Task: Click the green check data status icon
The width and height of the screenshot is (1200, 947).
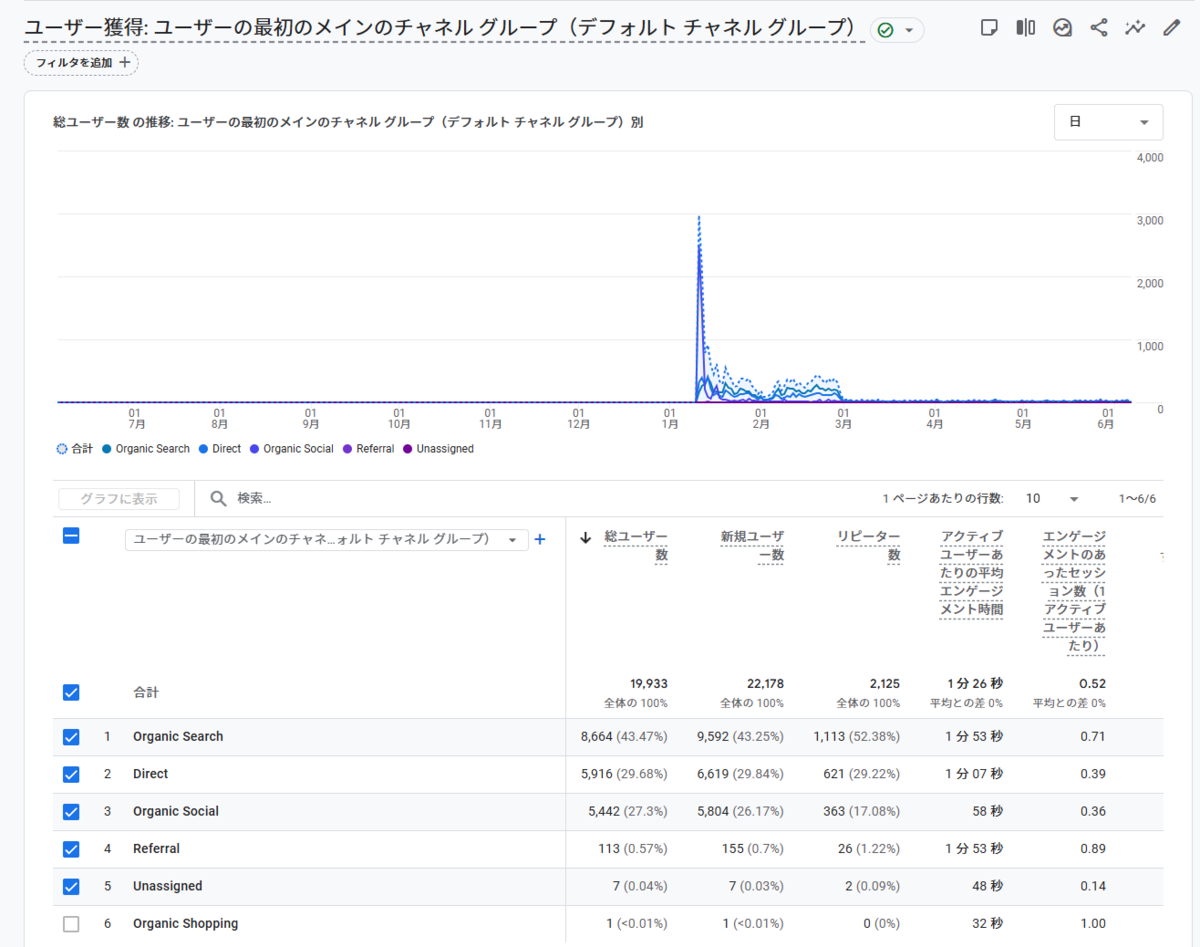Action: pyautogui.click(x=885, y=30)
